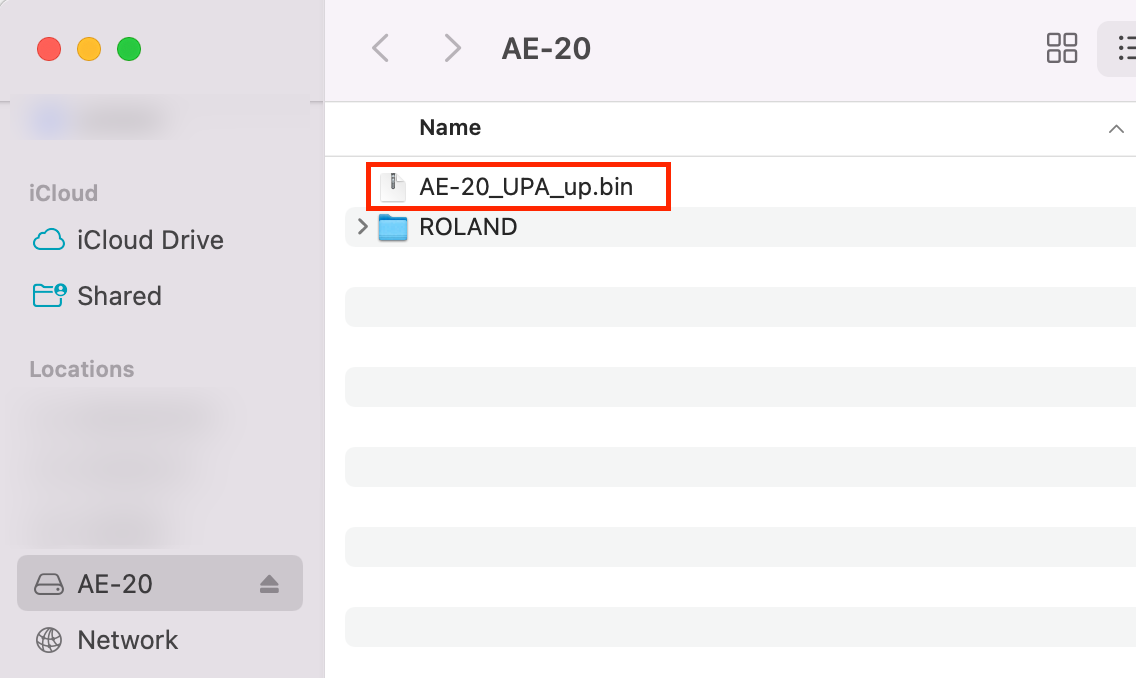Click the AE-20 drive icon in sidebar
Screen dimensions: 1136x678
point(49,584)
